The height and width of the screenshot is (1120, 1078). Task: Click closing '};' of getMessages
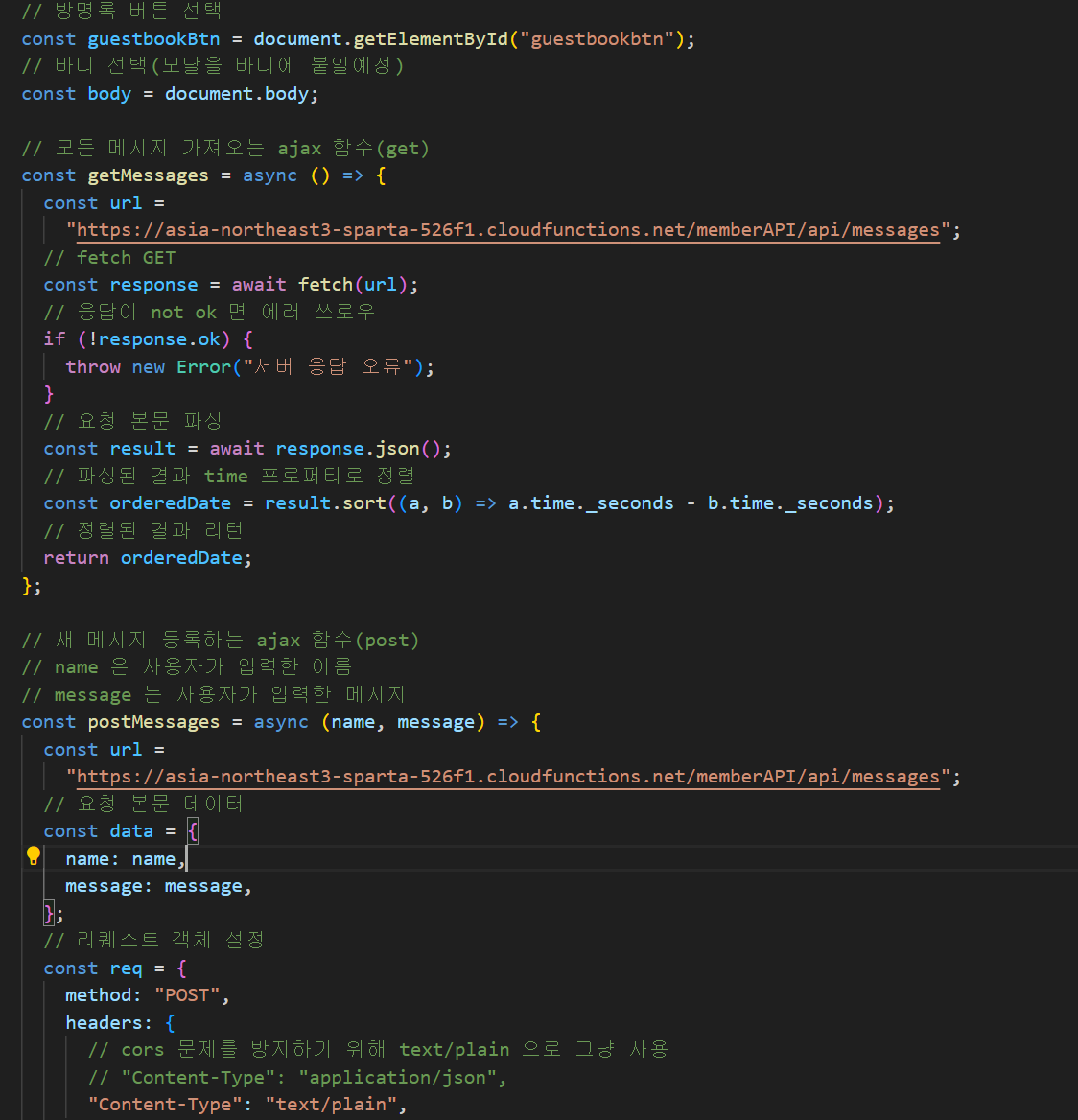pos(32,586)
